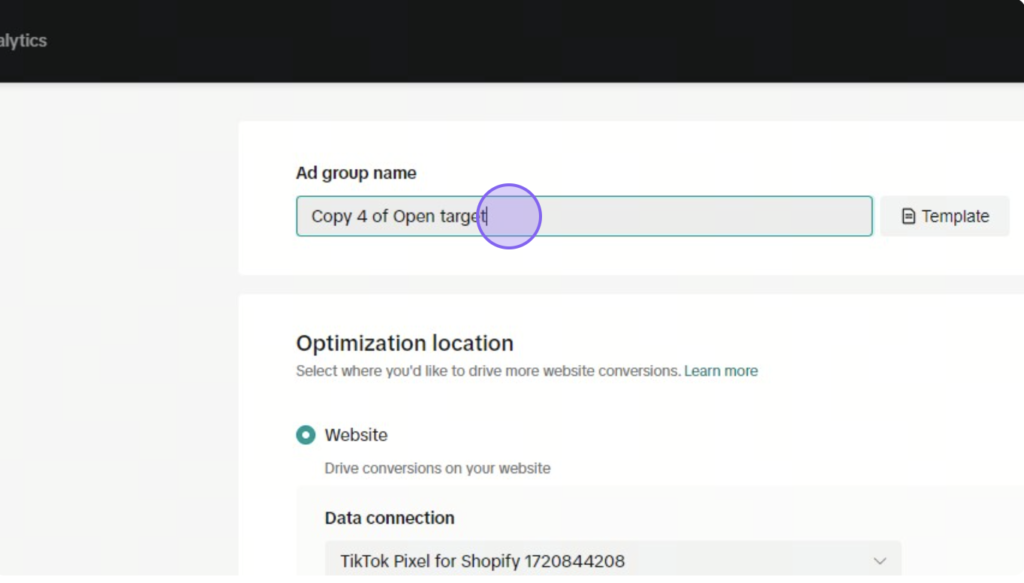Switch to the Analytics tab in header
This screenshot has width=1024, height=583.
click(x=23, y=40)
